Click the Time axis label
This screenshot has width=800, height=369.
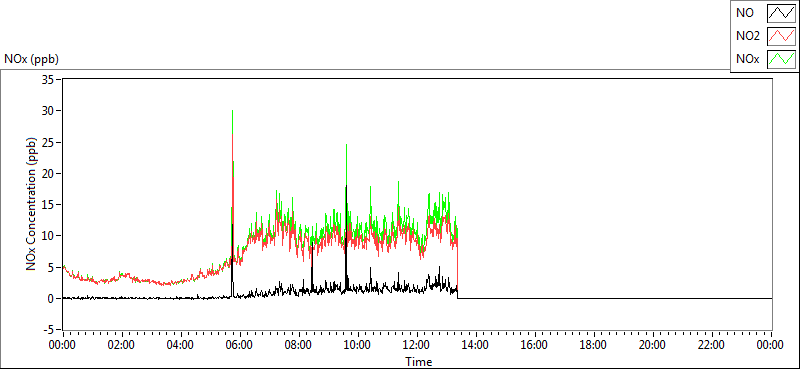[x=418, y=362]
